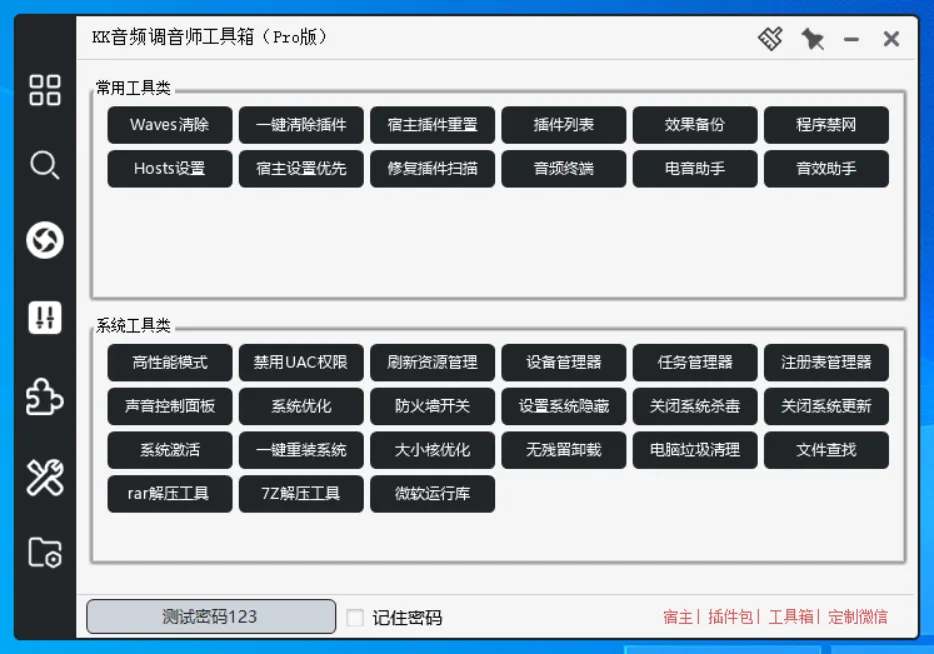The image size is (934, 654).
Task: Launch 音效助手
Action: 826,169
